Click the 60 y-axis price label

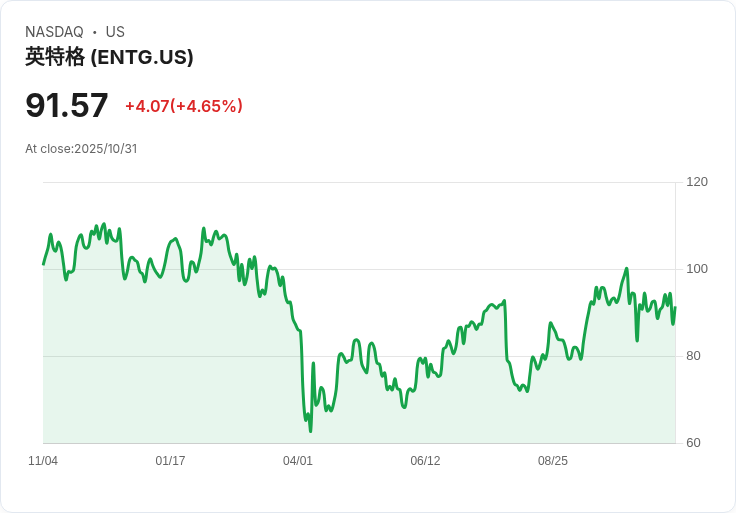pyautogui.click(x=693, y=443)
